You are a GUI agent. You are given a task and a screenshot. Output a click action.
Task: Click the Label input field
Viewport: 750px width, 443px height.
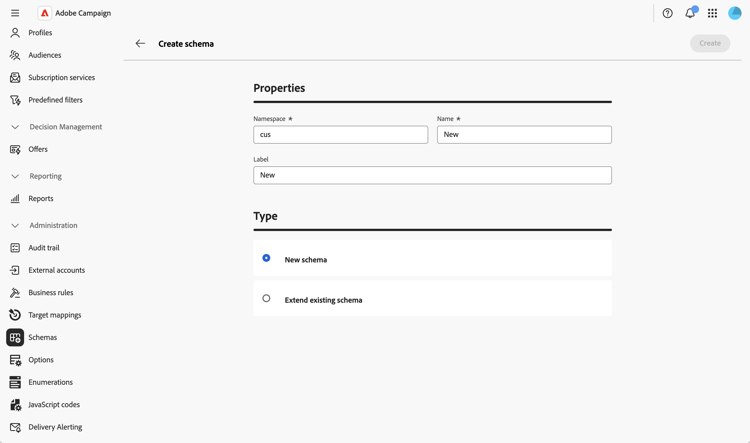[432, 175]
